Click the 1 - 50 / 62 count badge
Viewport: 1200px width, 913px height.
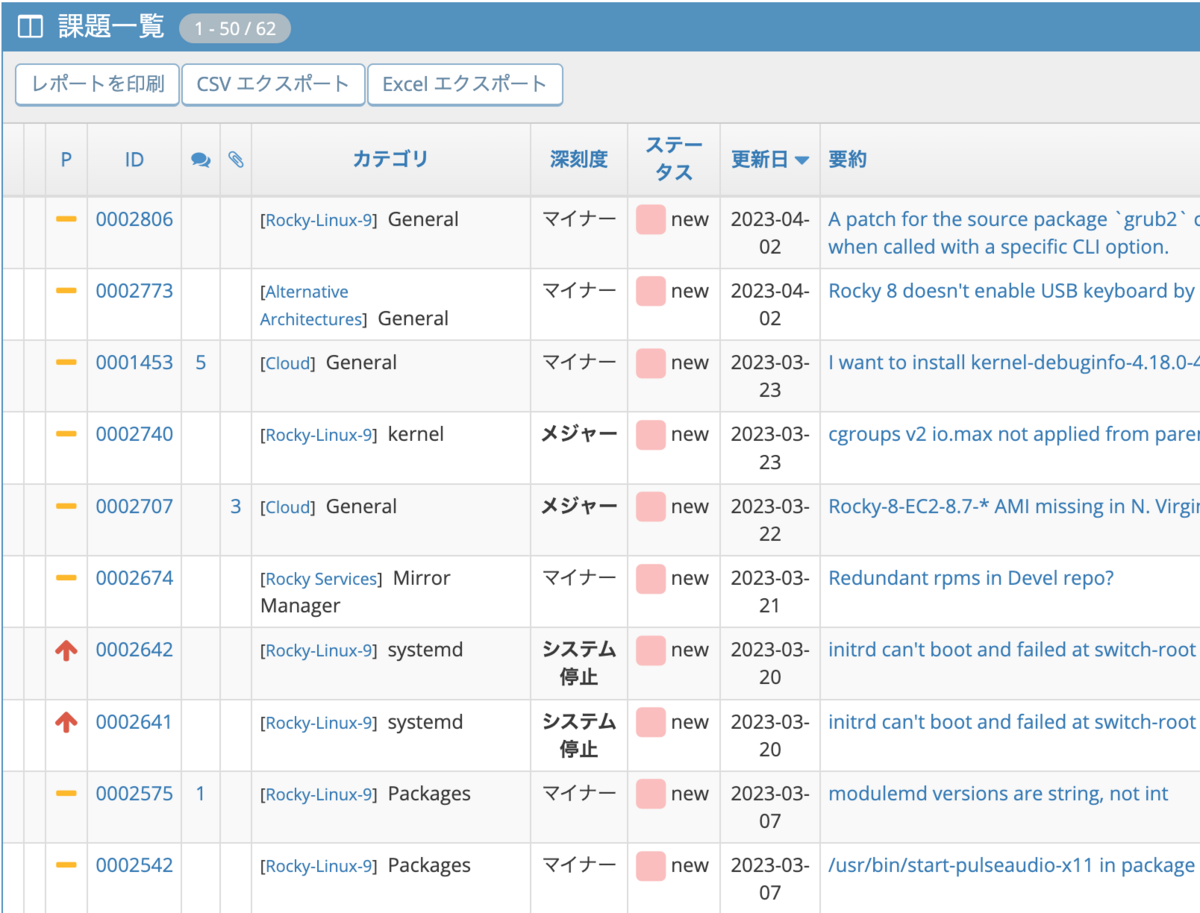(x=235, y=28)
